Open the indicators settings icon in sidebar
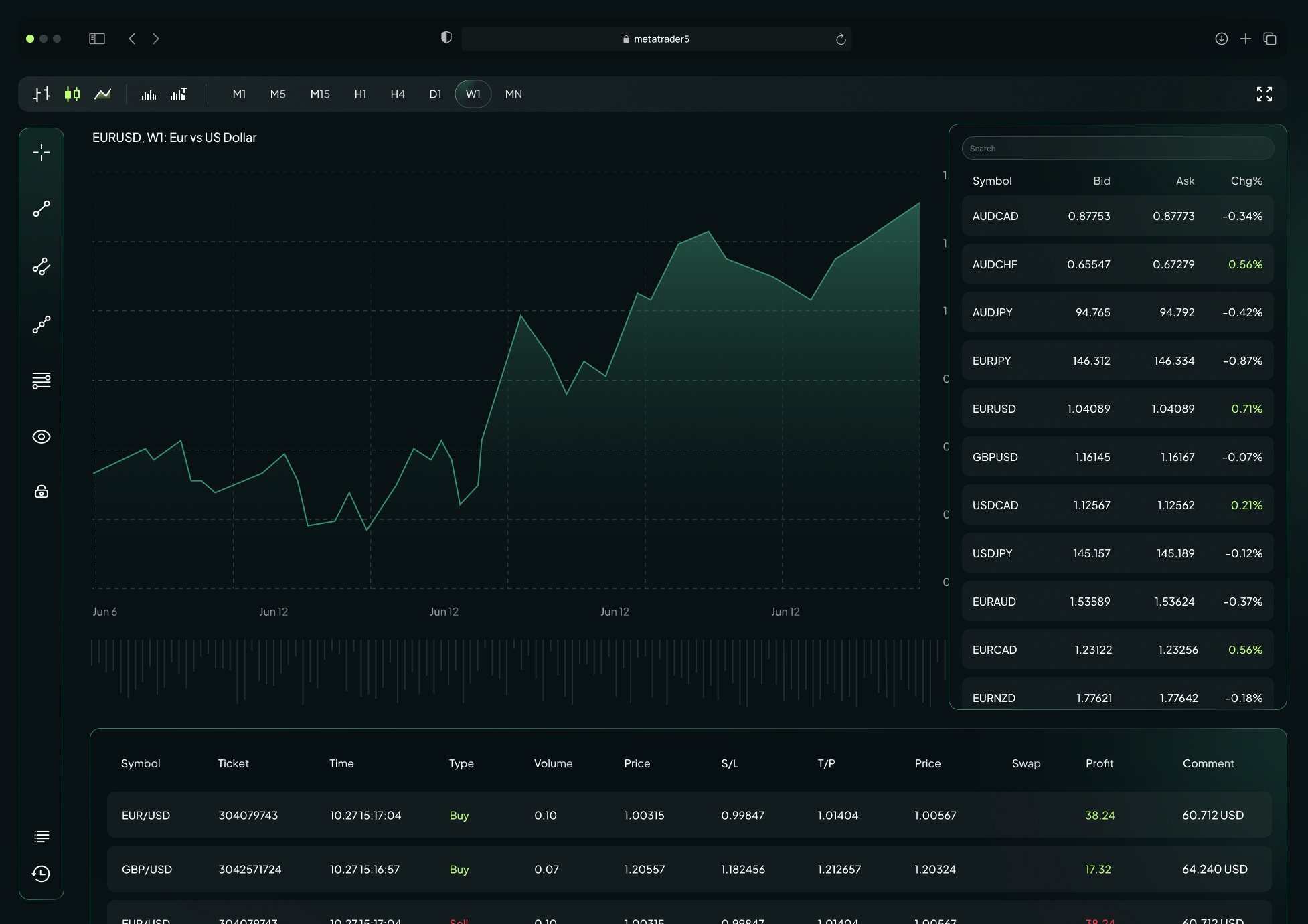Viewport: 1308px width, 924px height. tap(42, 380)
